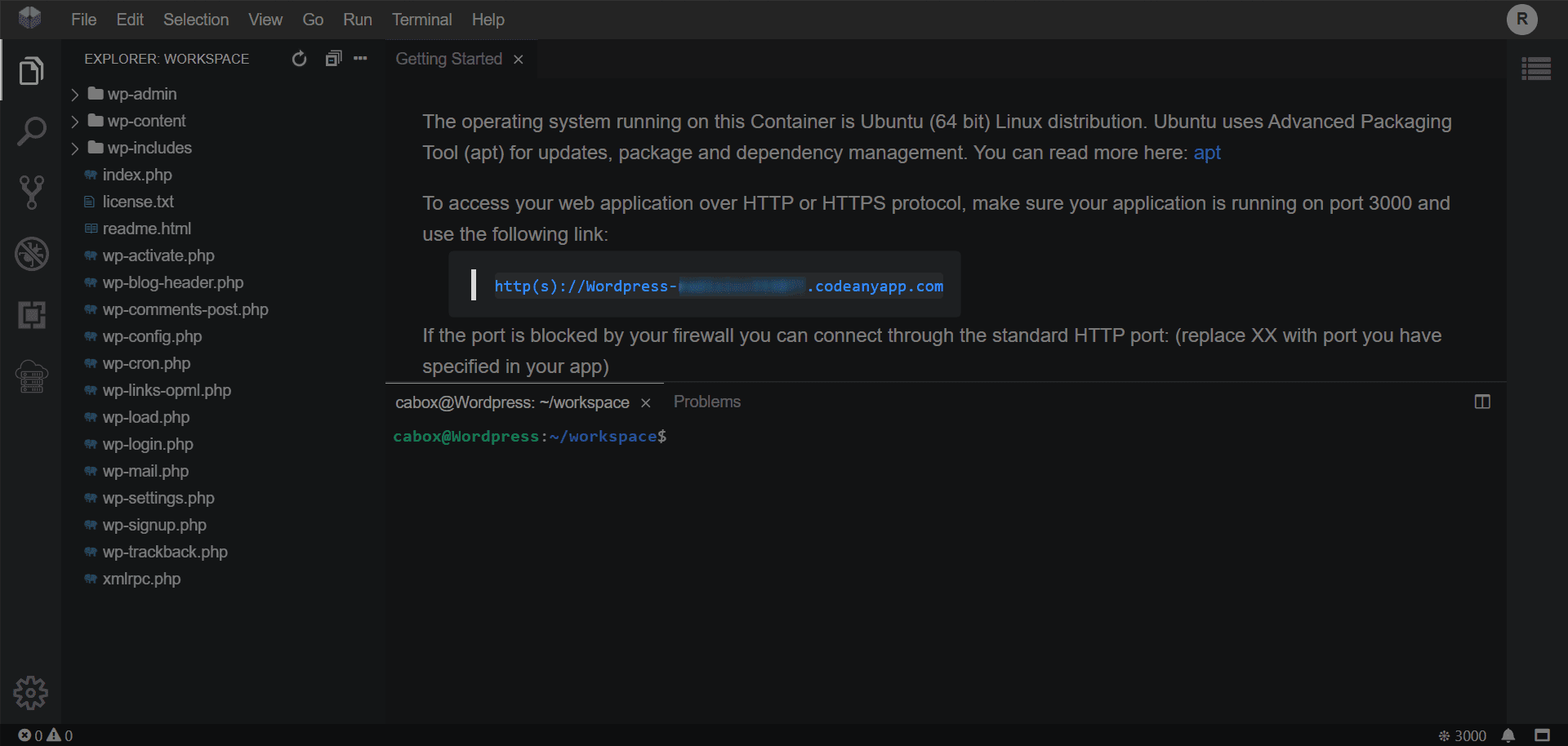Image resolution: width=1568 pixels, height=746 pixels.
Task: Split the terminal panel layout
Action: pyautogui.click(x=1481, y=402)
